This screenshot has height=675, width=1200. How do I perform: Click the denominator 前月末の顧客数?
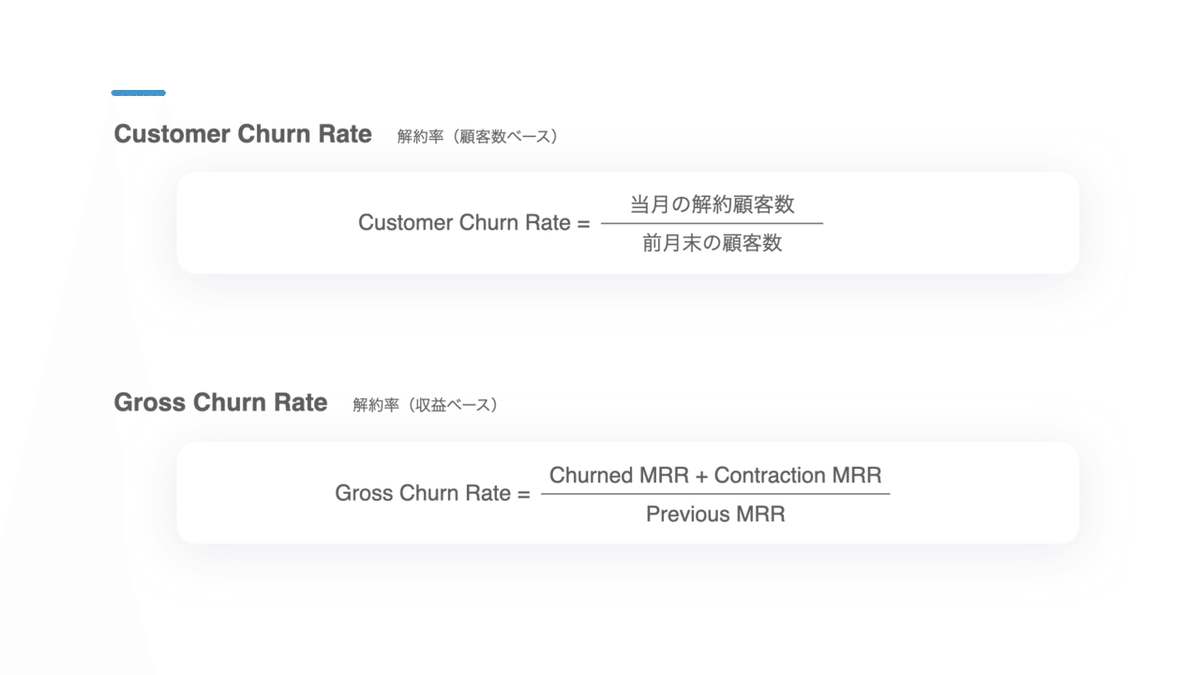coord(712,243)
